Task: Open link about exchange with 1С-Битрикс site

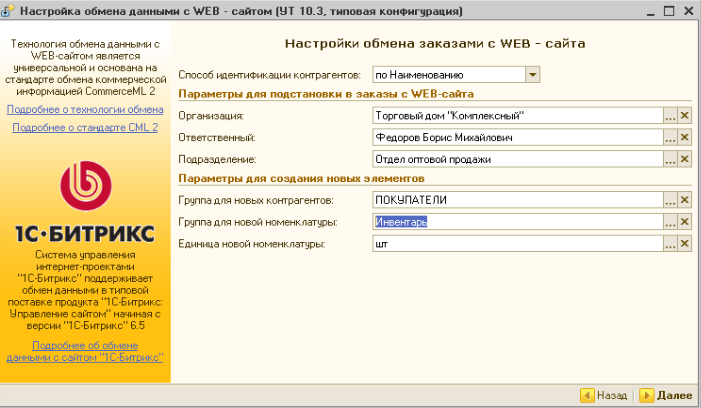Action: tap(85, 351)
